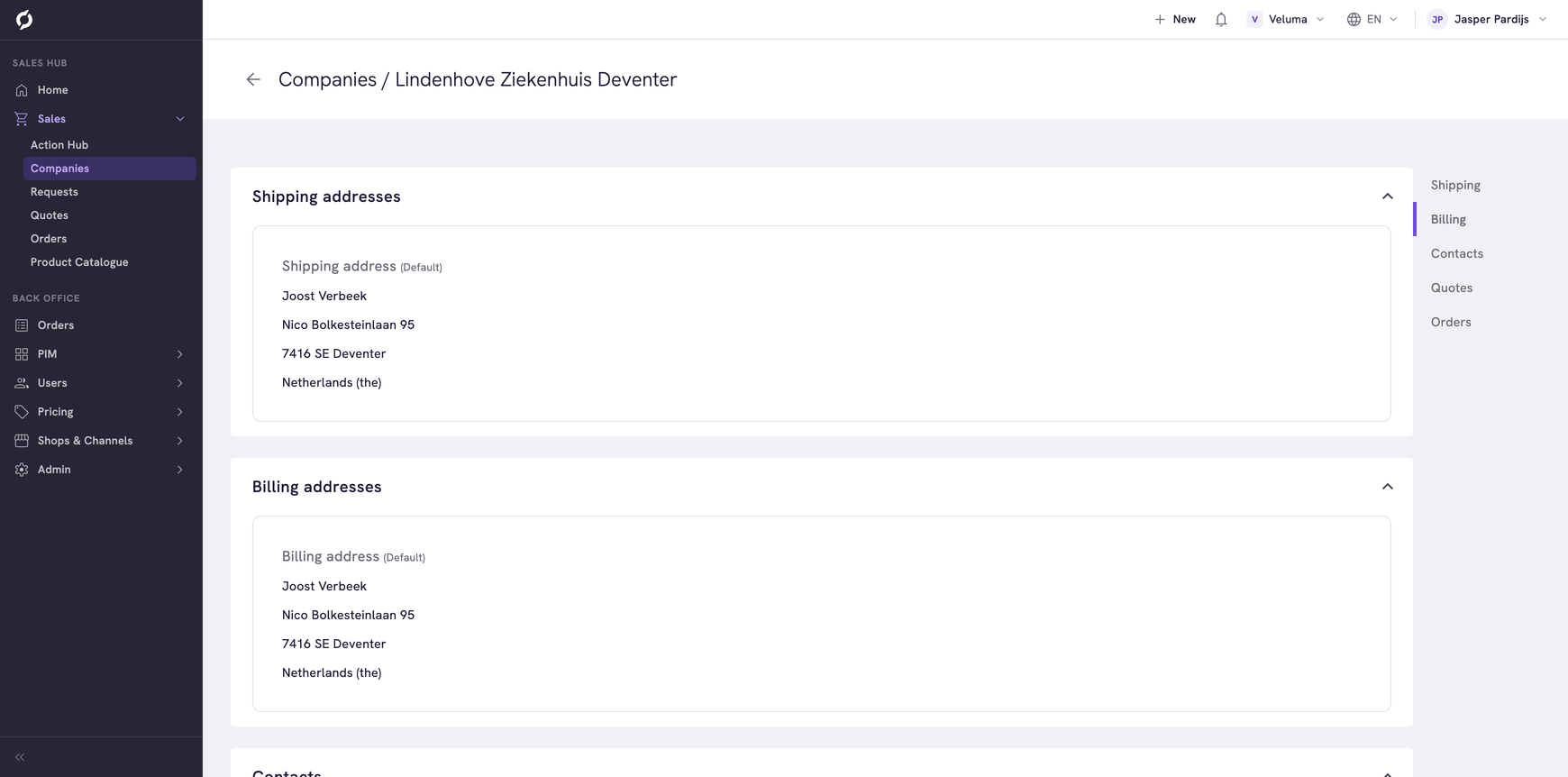
Task: Click the Back Office Orders list icon
Action: point(22,325)
